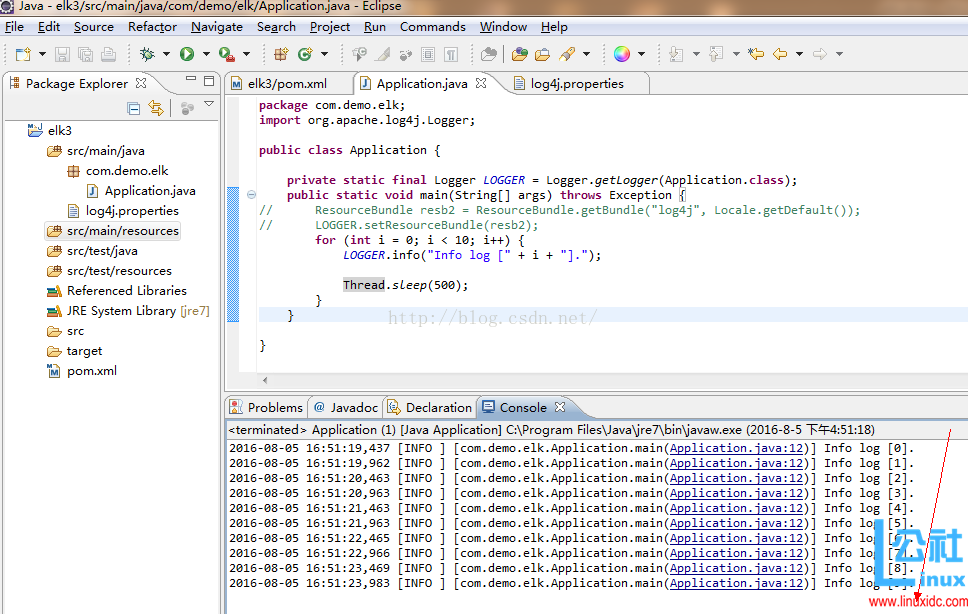Image resolution: width=968 pixels, height=614 pixels.
Task: Click the New Java Package icon
Action: click(x=281, y=54)
